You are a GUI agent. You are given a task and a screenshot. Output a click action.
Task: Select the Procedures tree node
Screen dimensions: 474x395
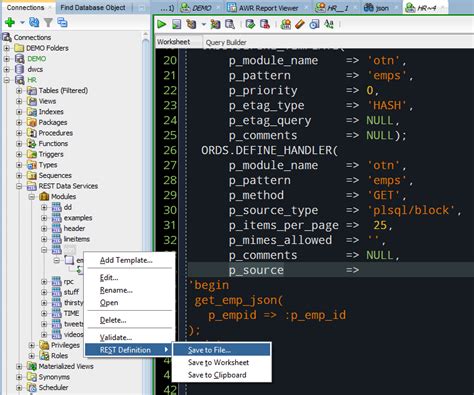pyautogui.click(x=56, y=133)
